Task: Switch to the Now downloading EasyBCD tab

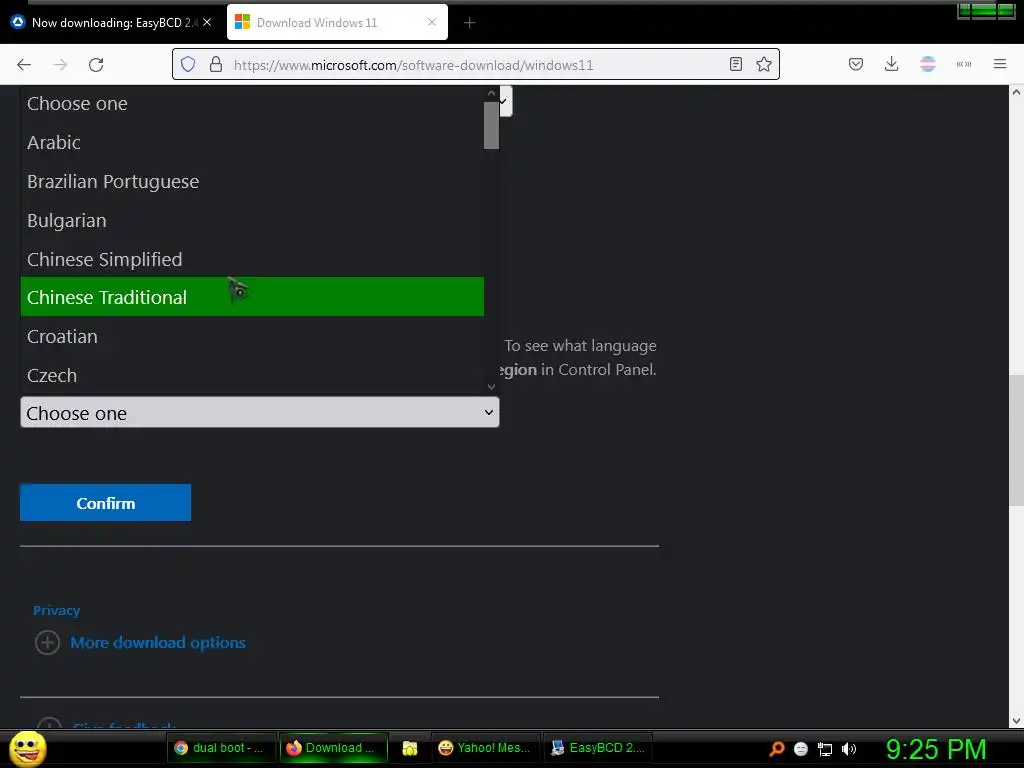Action: (x=111, y=23)
